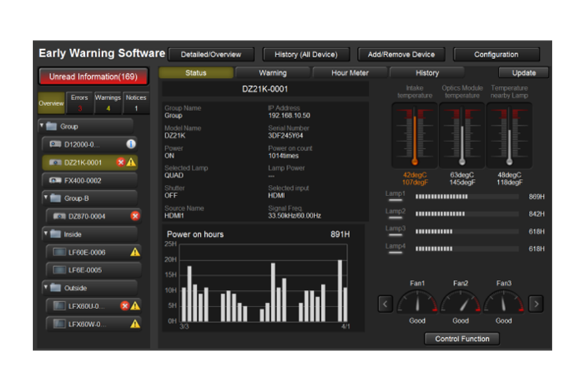
Task: Select the Notices filter tab
Action: 136,103
